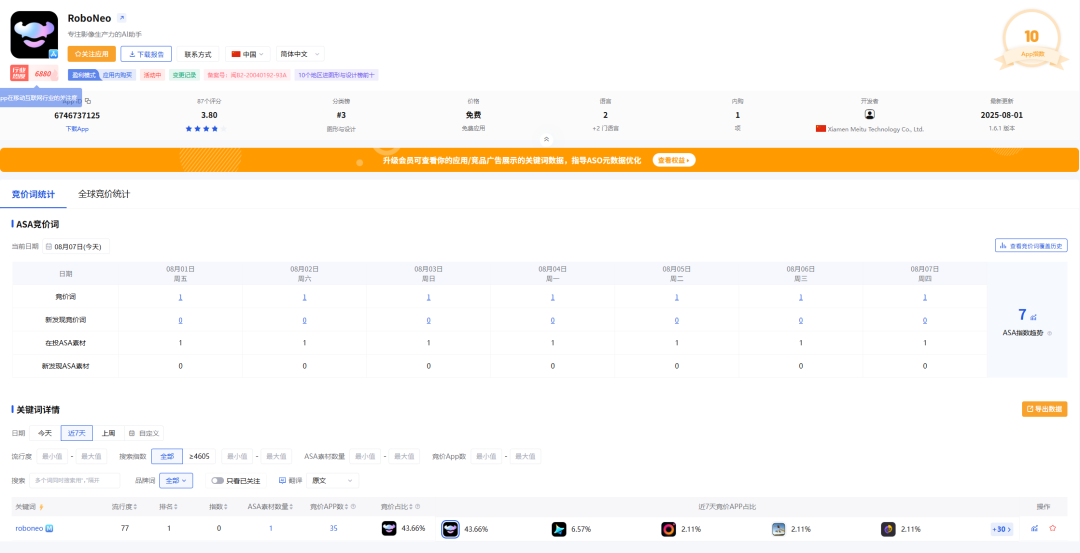The width and height of the screenshot is (1080, 553).
Task: Click the 6.57% competitor app icon
Action: (559, 528)
